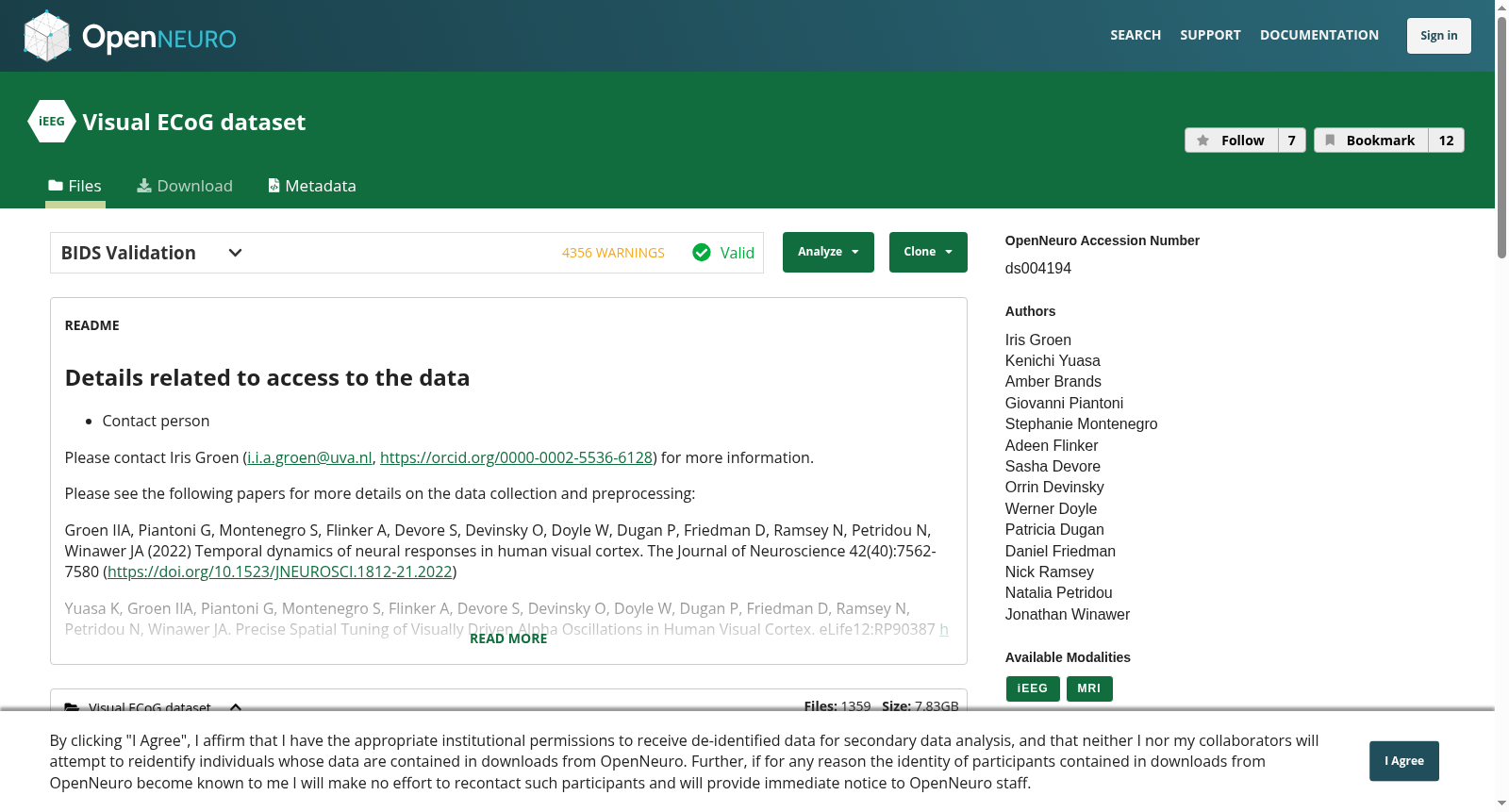Click the scrollbar down arrow
This screenshot has width=1509, height=812.
1501,804
